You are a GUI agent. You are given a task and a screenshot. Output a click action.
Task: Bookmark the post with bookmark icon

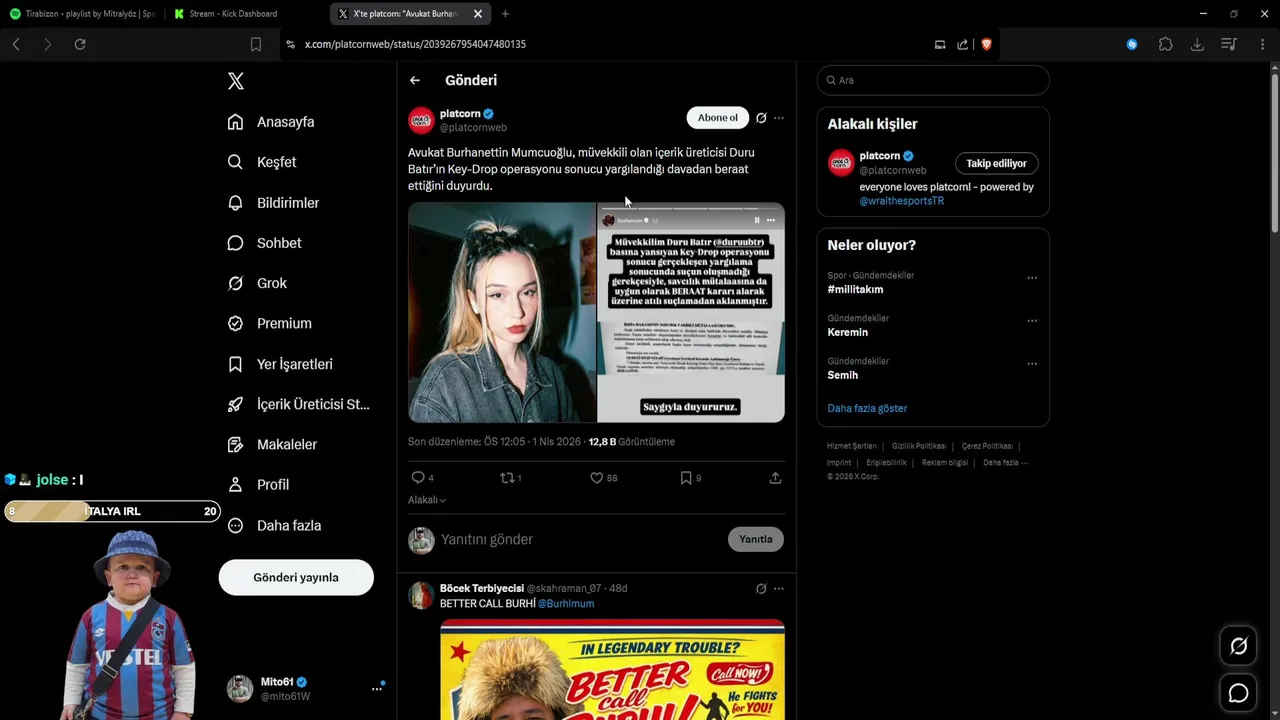click(686, 478)
